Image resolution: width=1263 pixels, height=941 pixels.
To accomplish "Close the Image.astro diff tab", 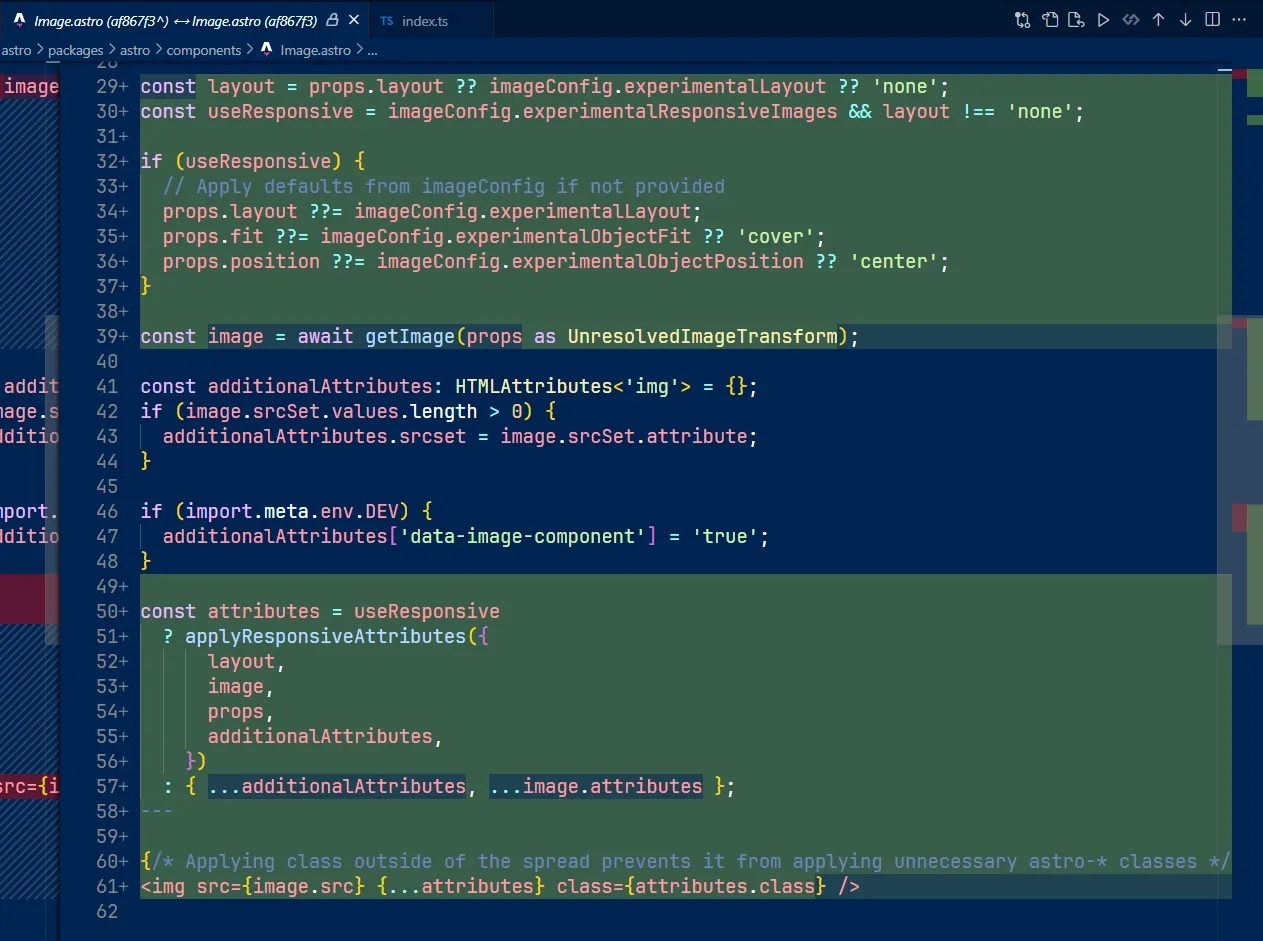I will (x=353, y=21).
